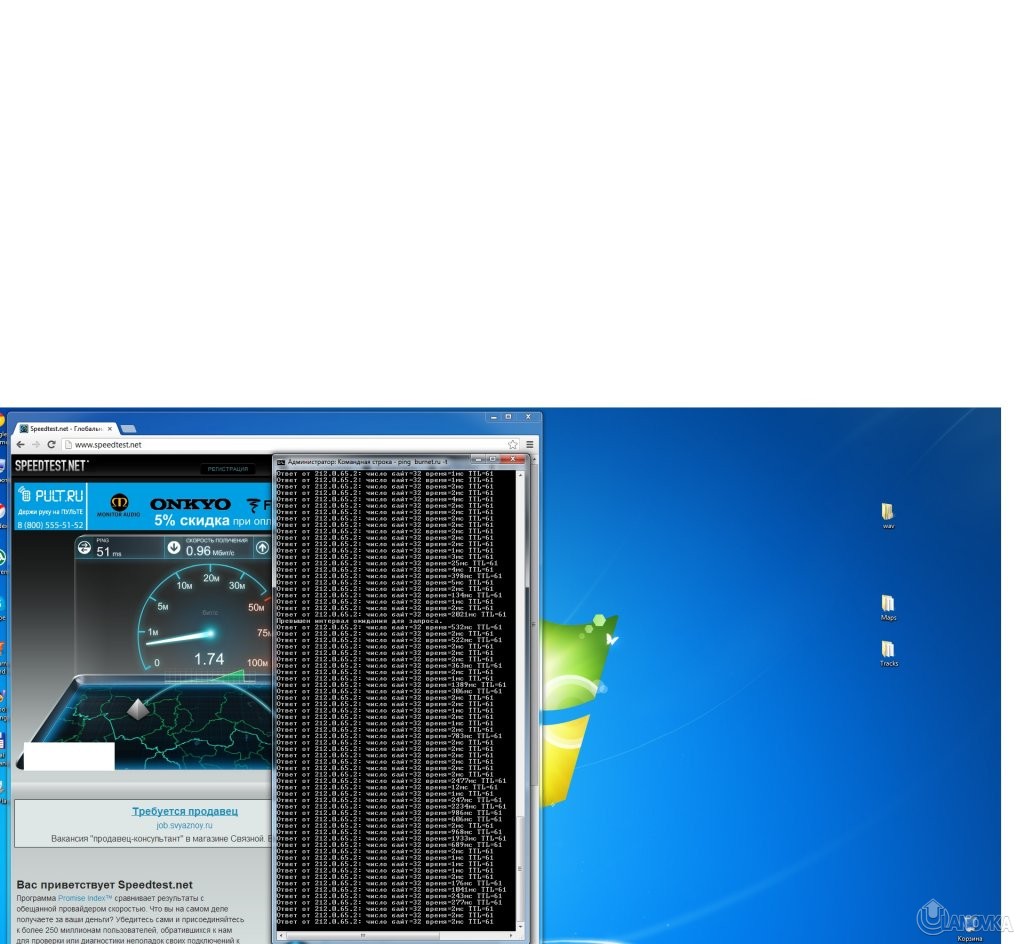Image resolution: width=1024 pixels, height=944 pixels.
Task: Click the 1.74 speedometer reading
Action: [x=209, y=659]
